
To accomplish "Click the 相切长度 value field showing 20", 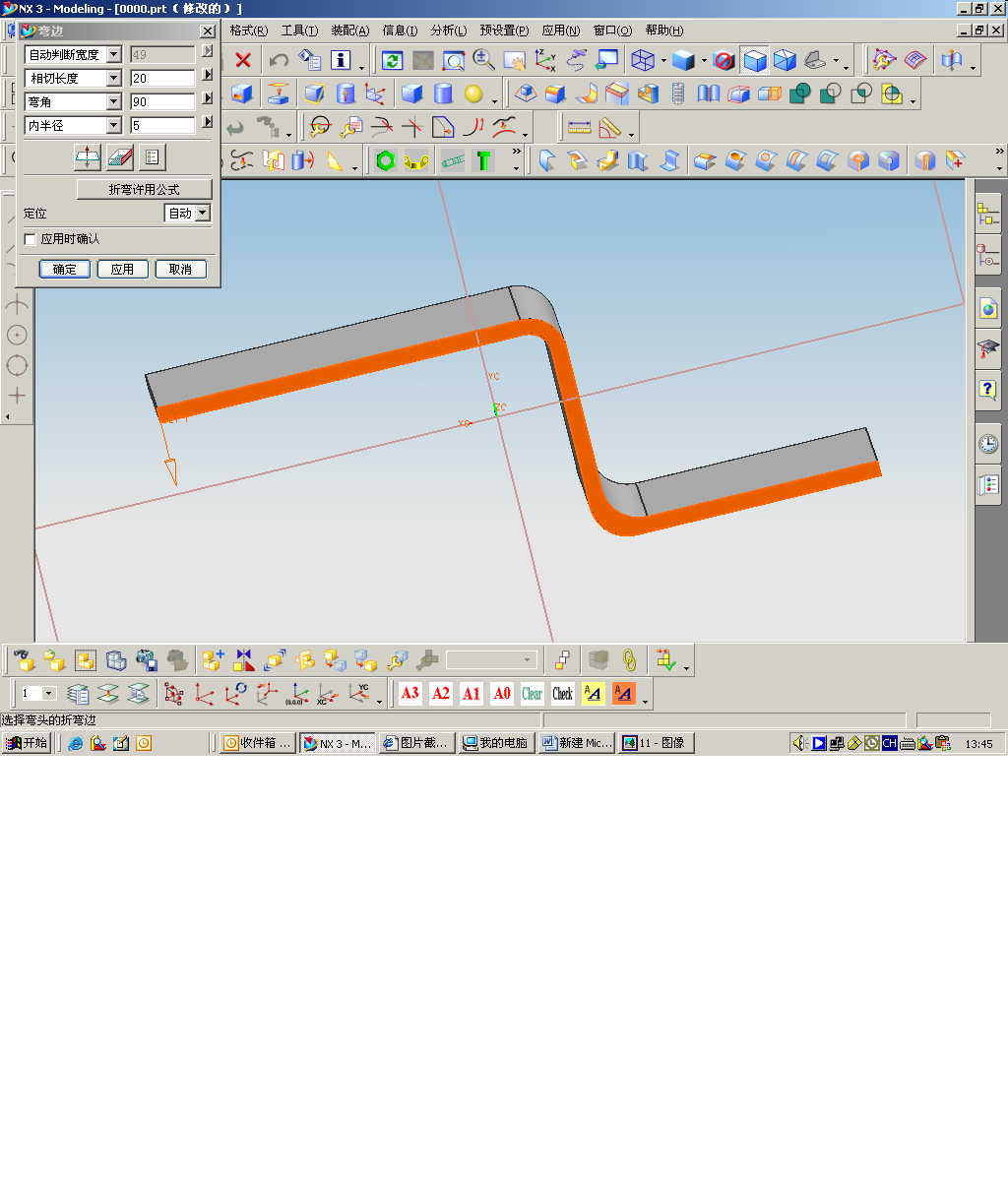I will click(162, 78).
